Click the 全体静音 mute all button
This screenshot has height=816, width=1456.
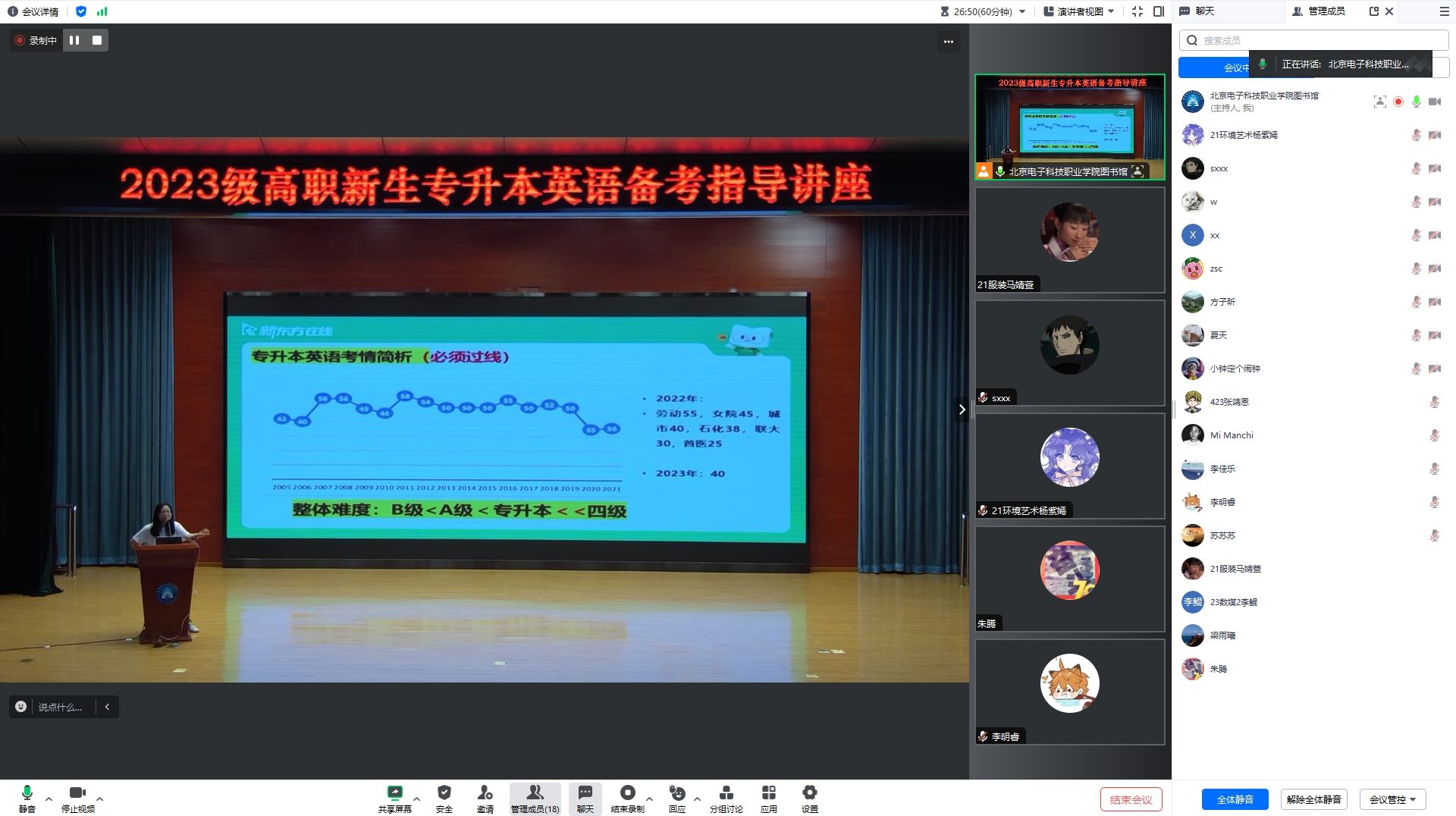(1234, 799)
